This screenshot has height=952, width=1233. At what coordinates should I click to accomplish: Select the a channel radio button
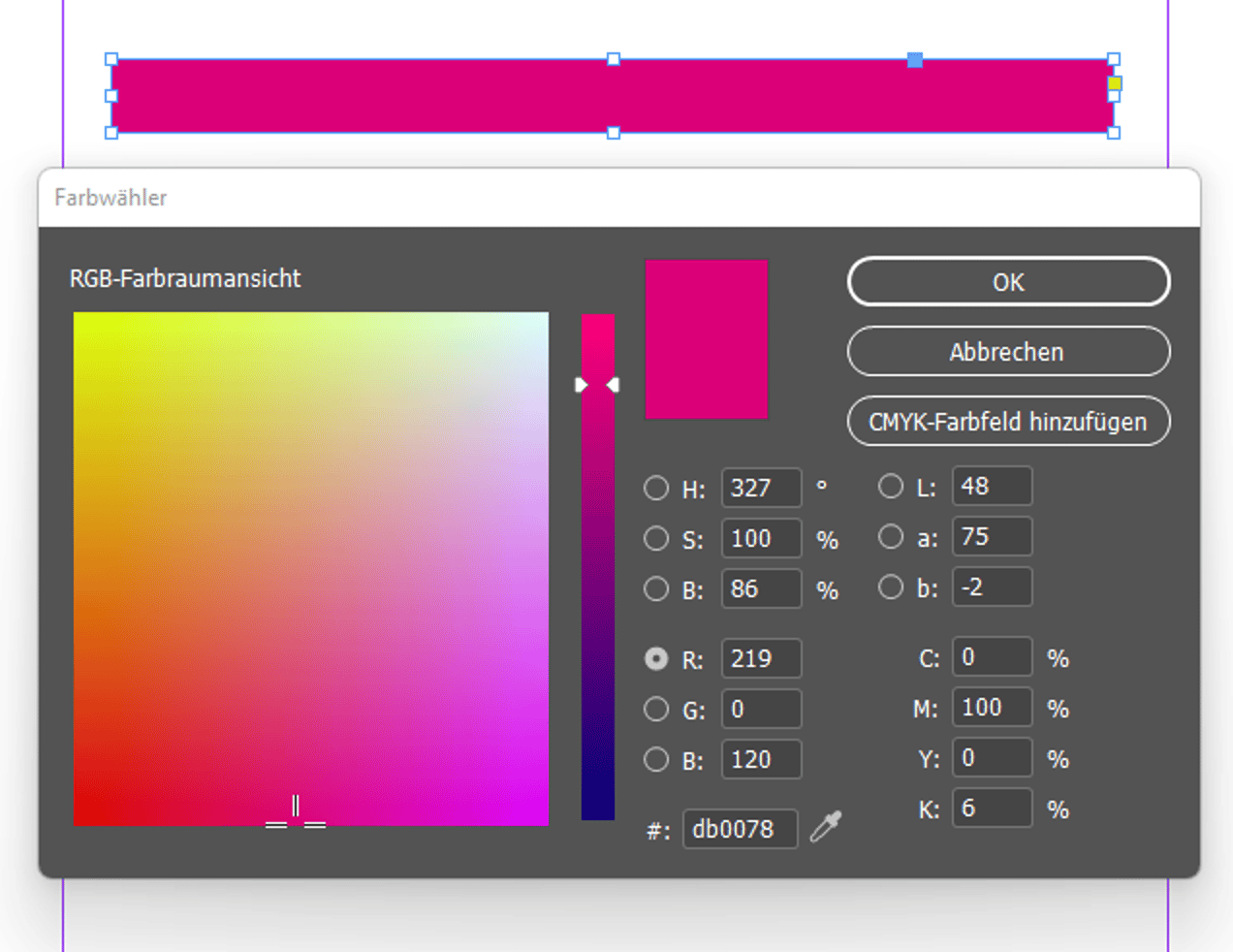(x=891, y=536)
